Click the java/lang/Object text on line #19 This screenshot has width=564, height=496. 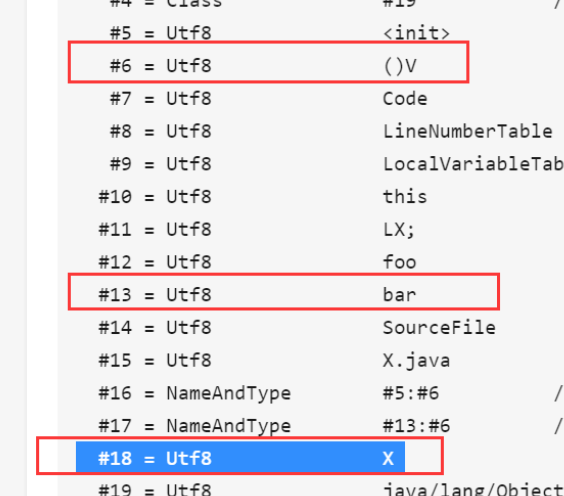tap(473, 490)
